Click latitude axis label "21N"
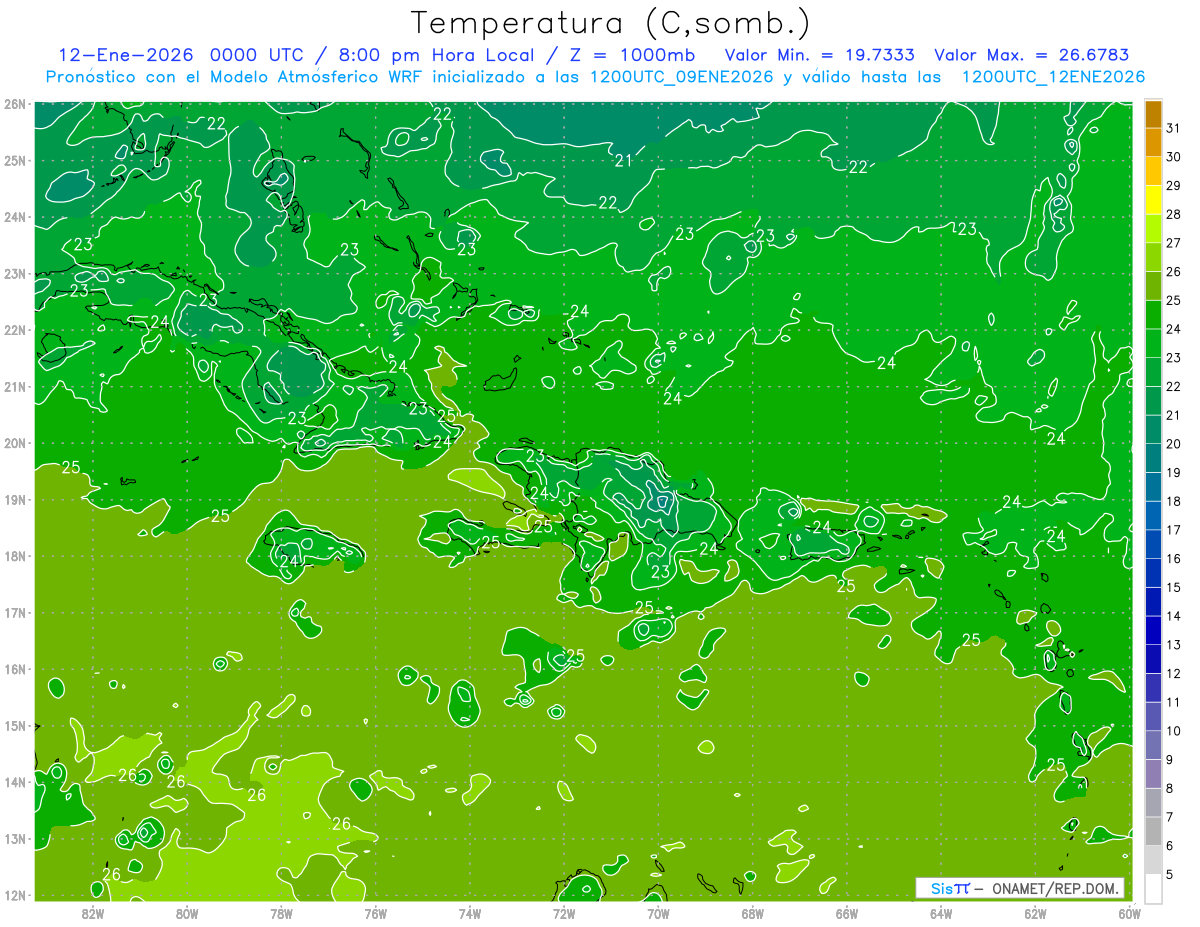The height and width of the screenshot is (927, 1200). (14, 387)
